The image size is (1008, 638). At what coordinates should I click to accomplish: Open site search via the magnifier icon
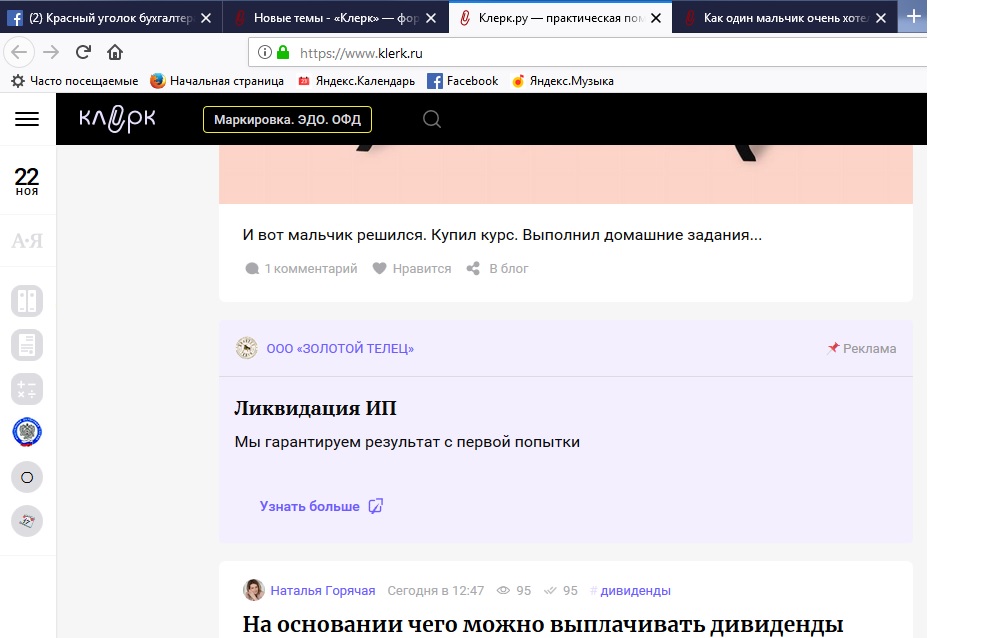(432, 119)
